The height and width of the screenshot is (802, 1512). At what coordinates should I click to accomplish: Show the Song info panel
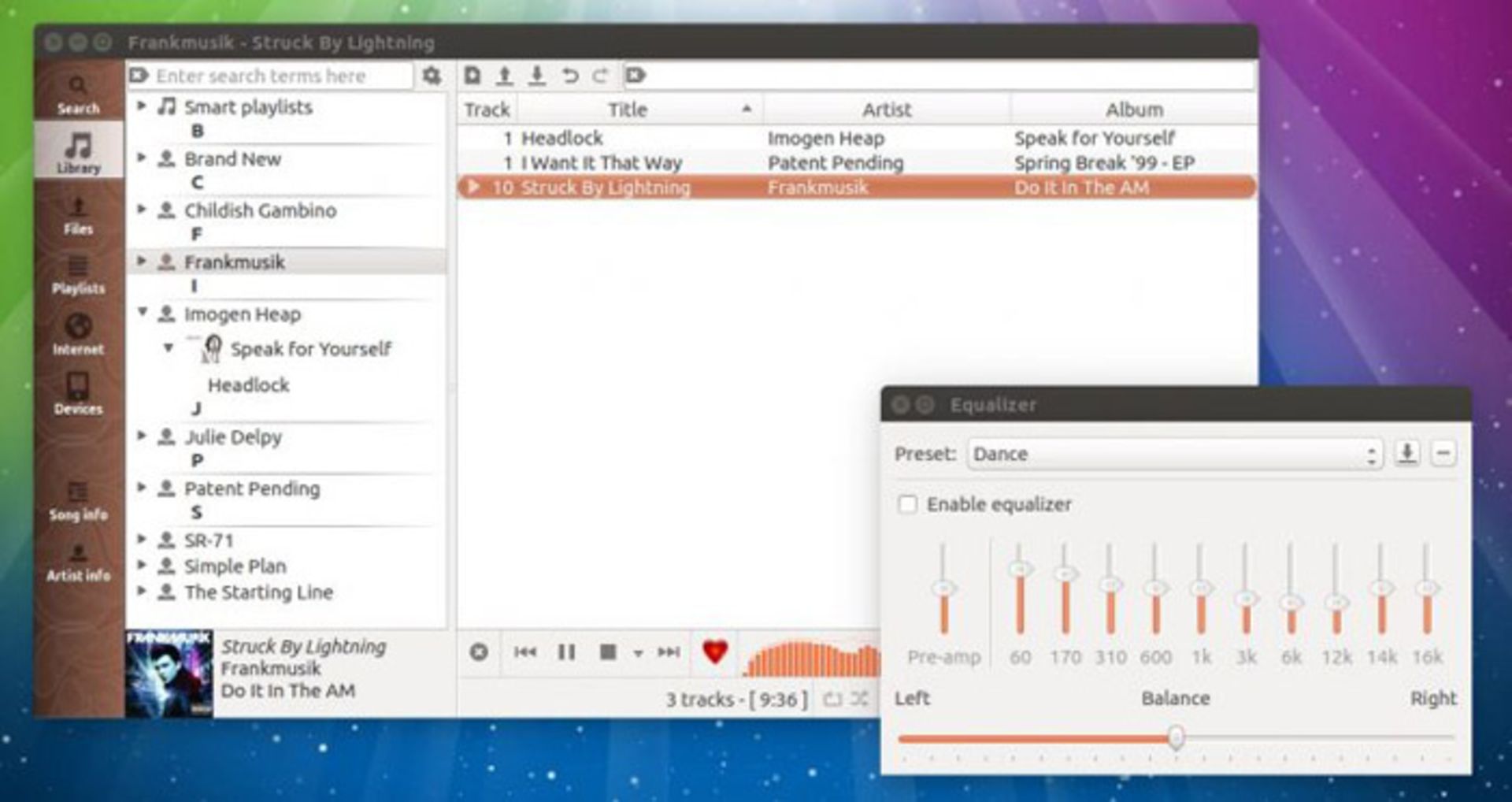click(79, 501)
